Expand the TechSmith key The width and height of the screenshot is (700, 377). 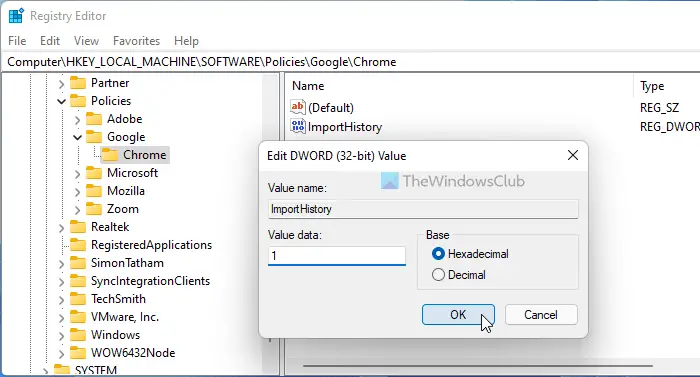coord(62,300)
